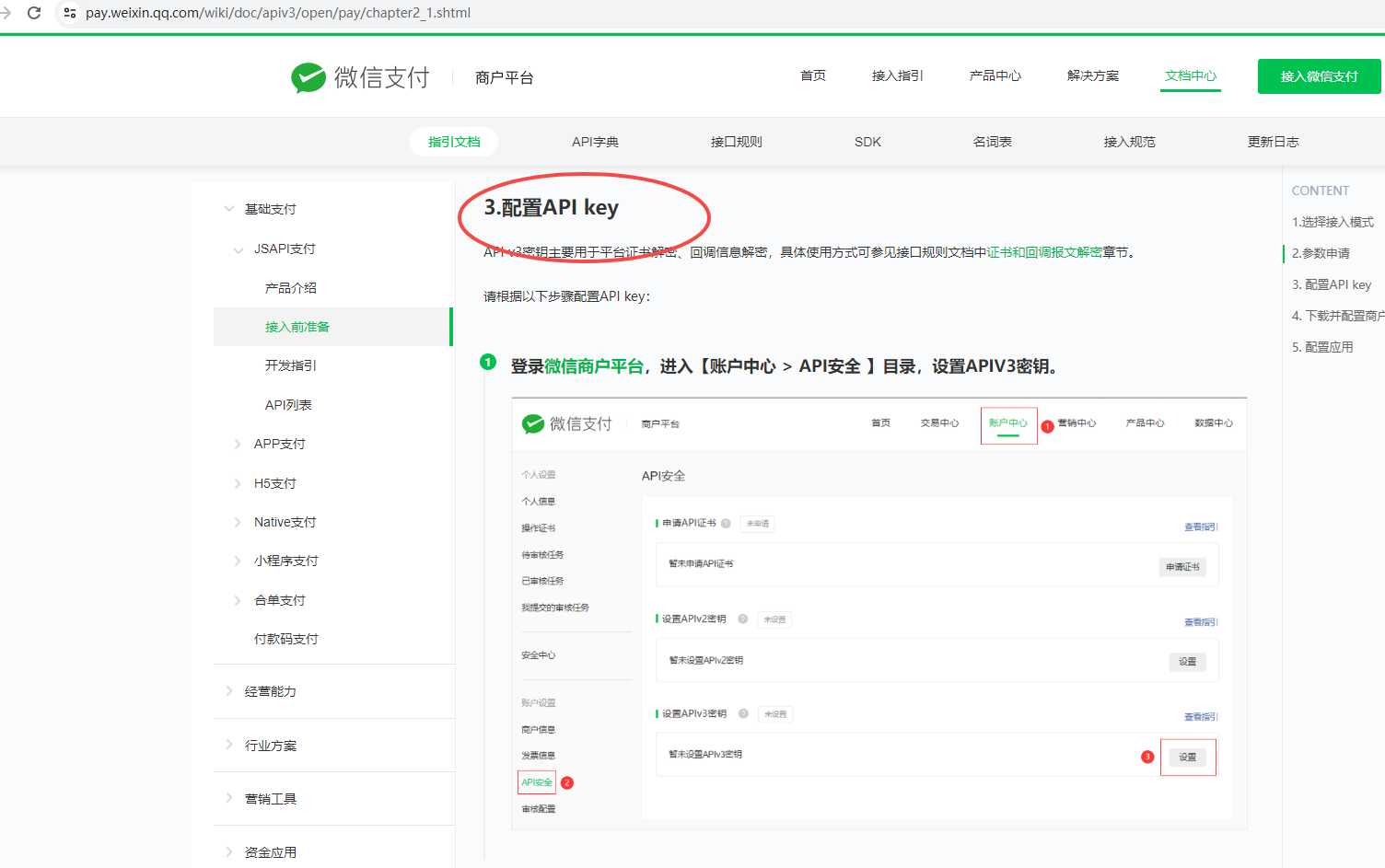Expand the Native支付 chevron

point(239,522)
